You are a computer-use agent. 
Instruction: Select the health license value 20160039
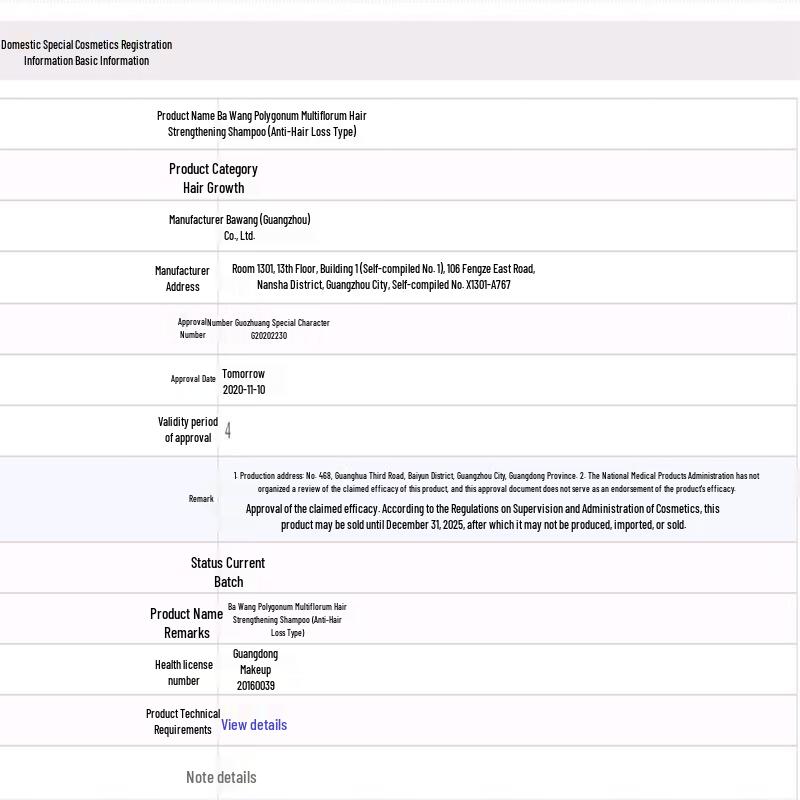coord(255,686)
